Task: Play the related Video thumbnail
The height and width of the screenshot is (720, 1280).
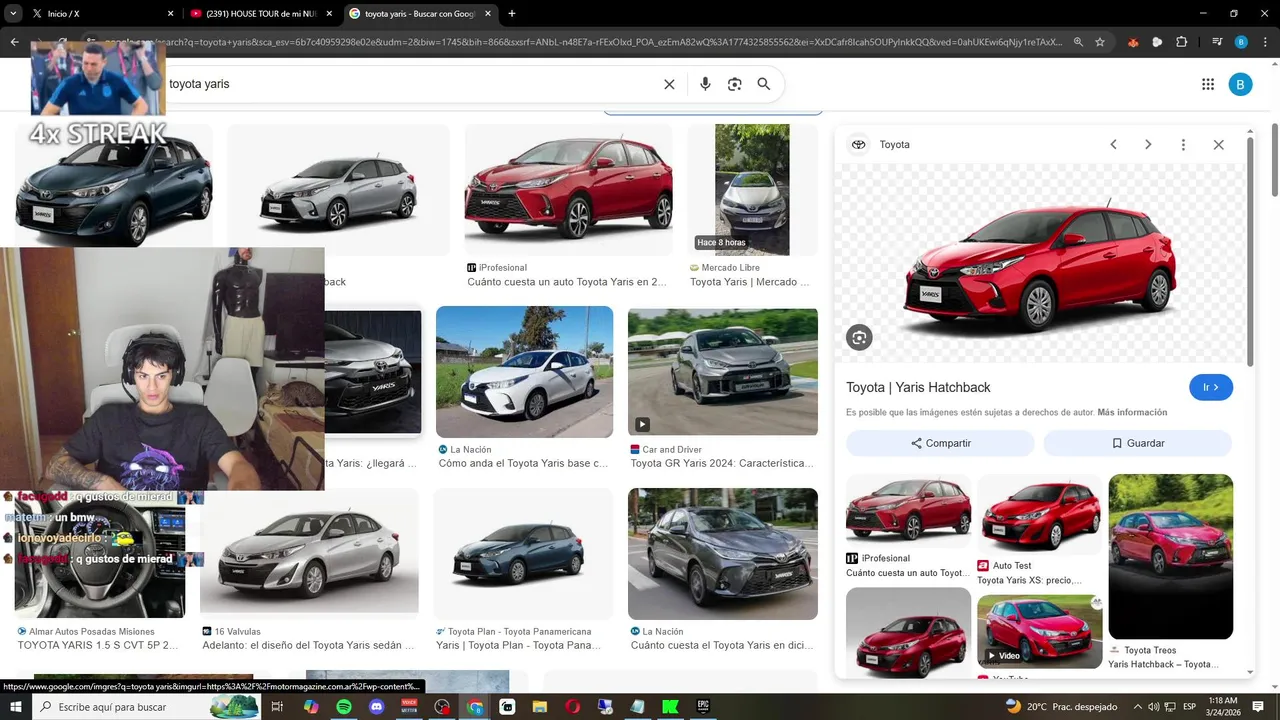Action: (x=1039, y=632)
